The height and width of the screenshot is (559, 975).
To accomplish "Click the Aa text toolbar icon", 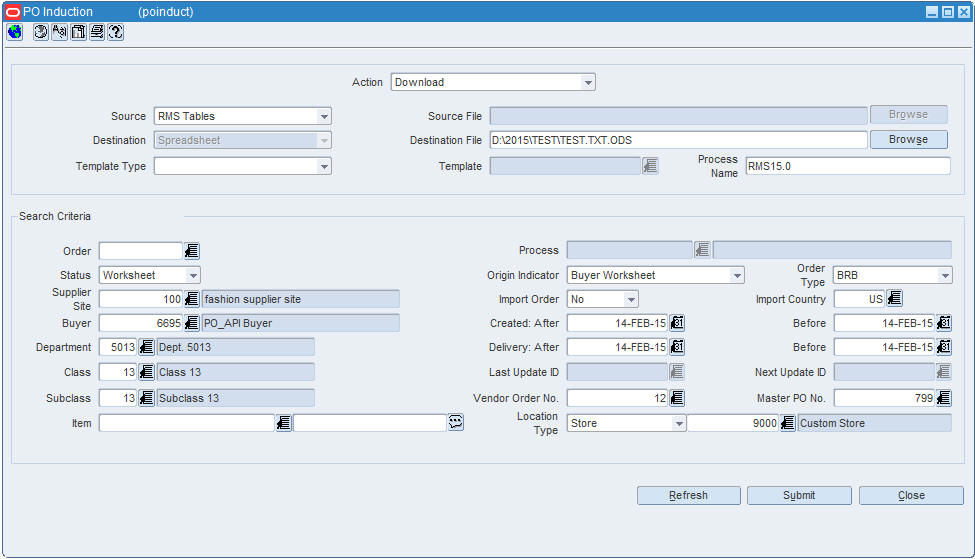I will click(x=60, y=32).
